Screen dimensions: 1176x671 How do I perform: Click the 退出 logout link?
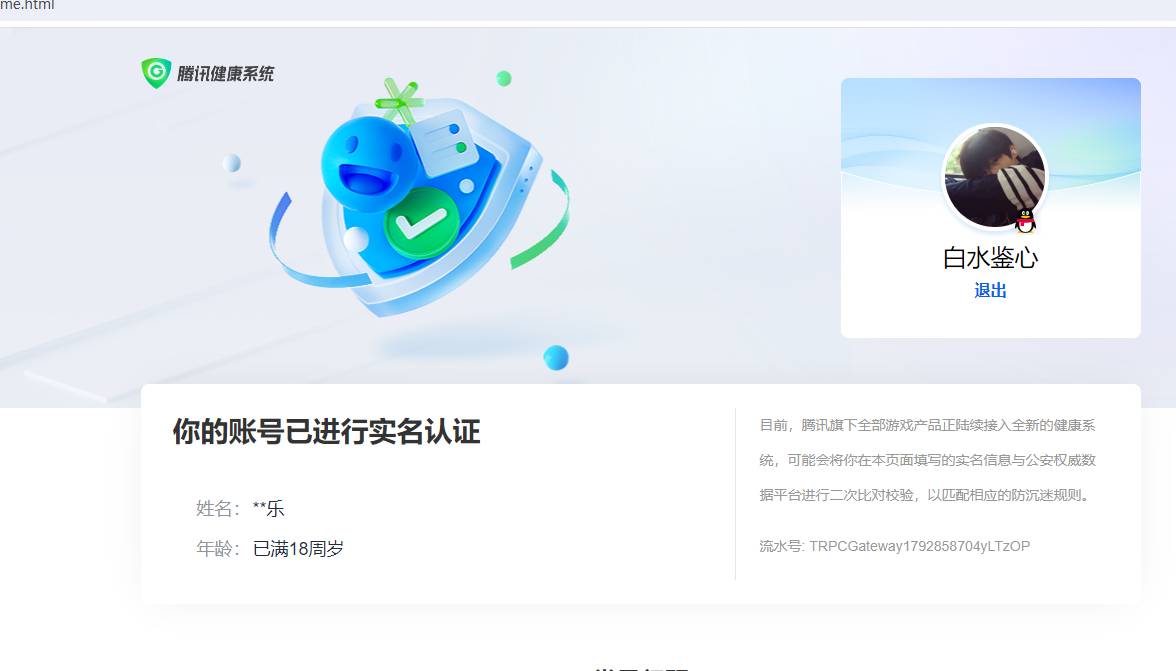click(x=990, y=290)
